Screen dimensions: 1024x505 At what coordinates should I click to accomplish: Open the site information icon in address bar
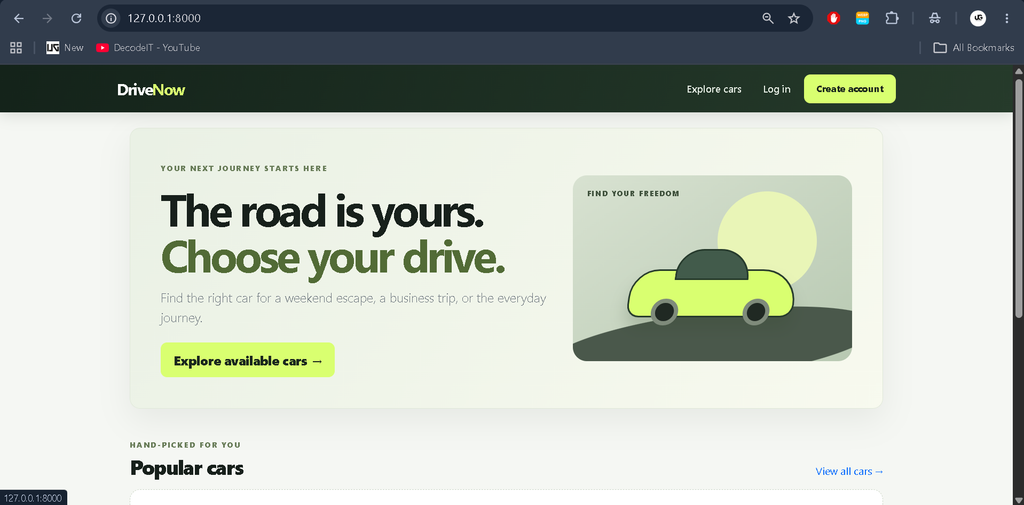coord(111,18)
